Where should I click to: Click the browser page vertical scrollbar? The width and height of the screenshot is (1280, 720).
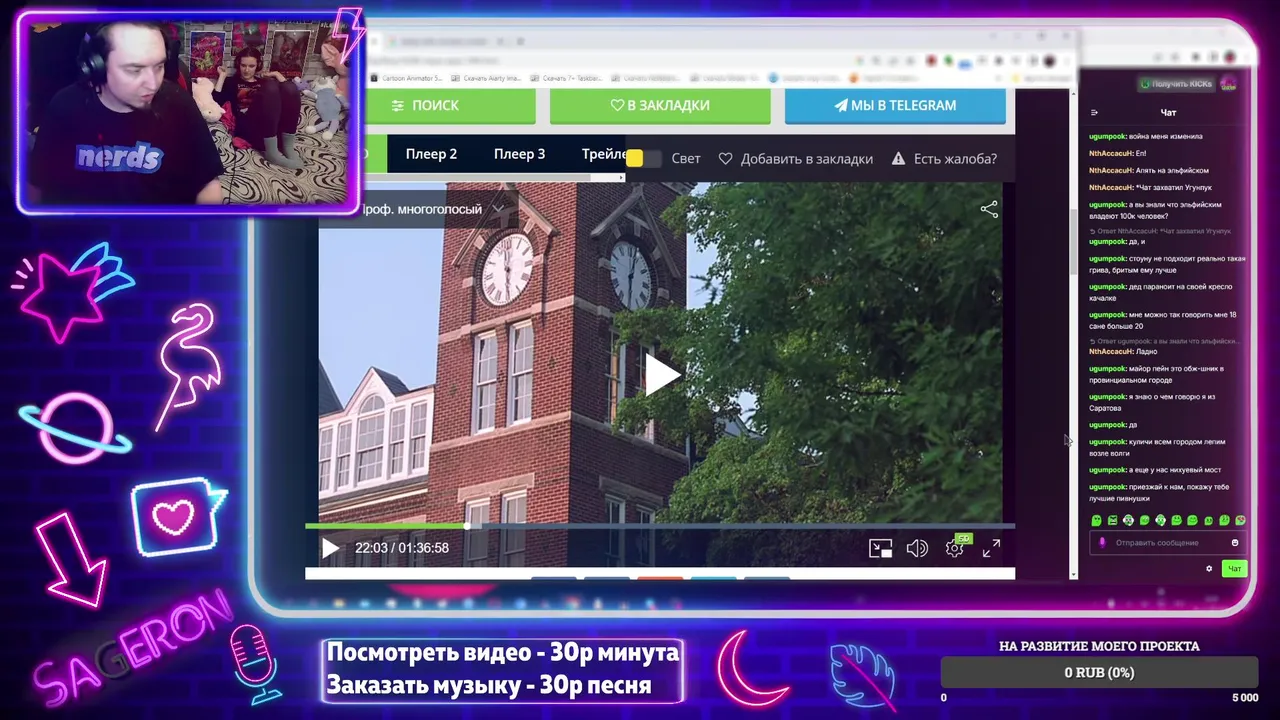coord(1073,240)
